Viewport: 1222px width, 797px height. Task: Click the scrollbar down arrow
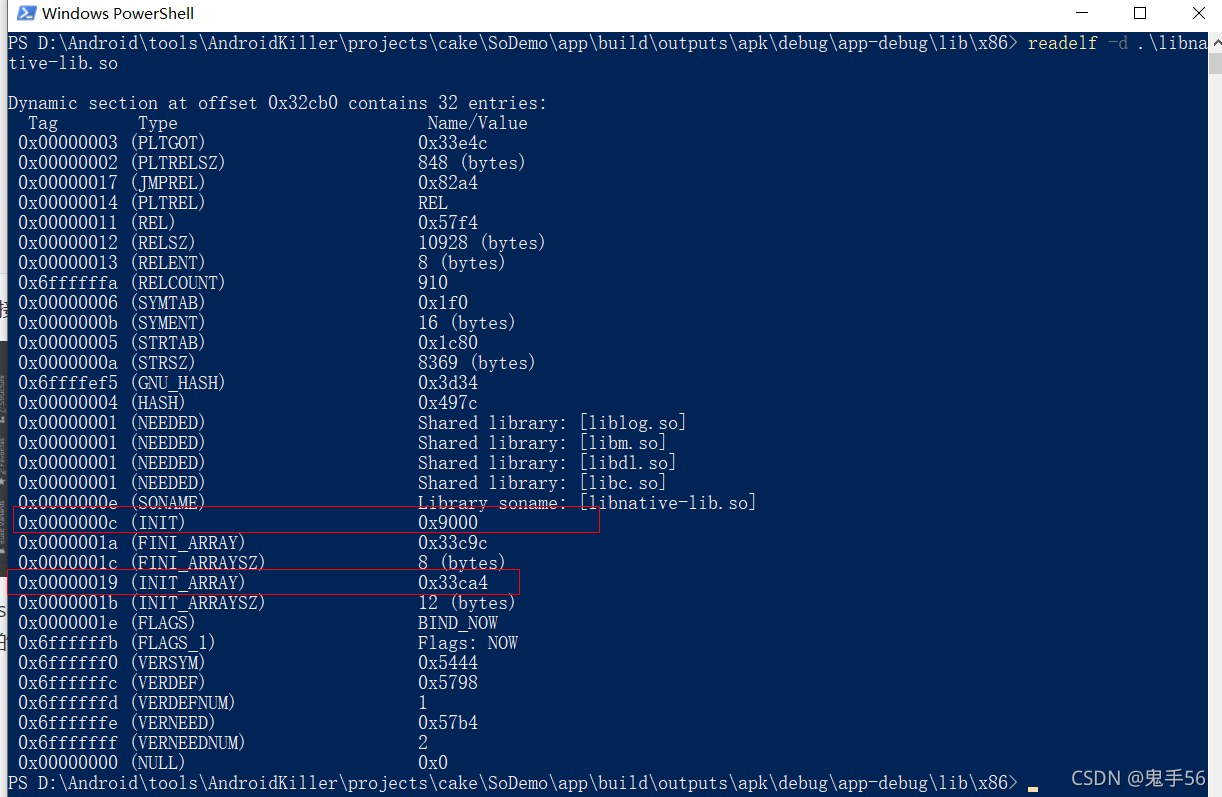point(1214,788)
